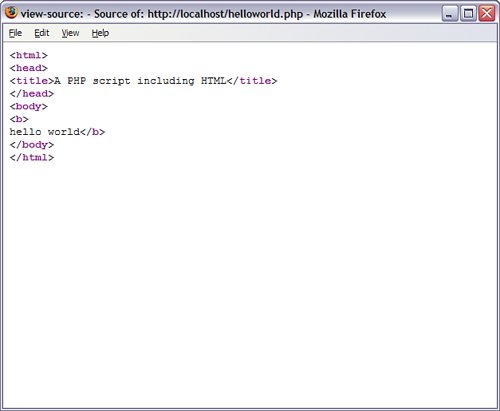The image size is (500, 411).
Task: Click the window title bar text
Action: point(203,14)
